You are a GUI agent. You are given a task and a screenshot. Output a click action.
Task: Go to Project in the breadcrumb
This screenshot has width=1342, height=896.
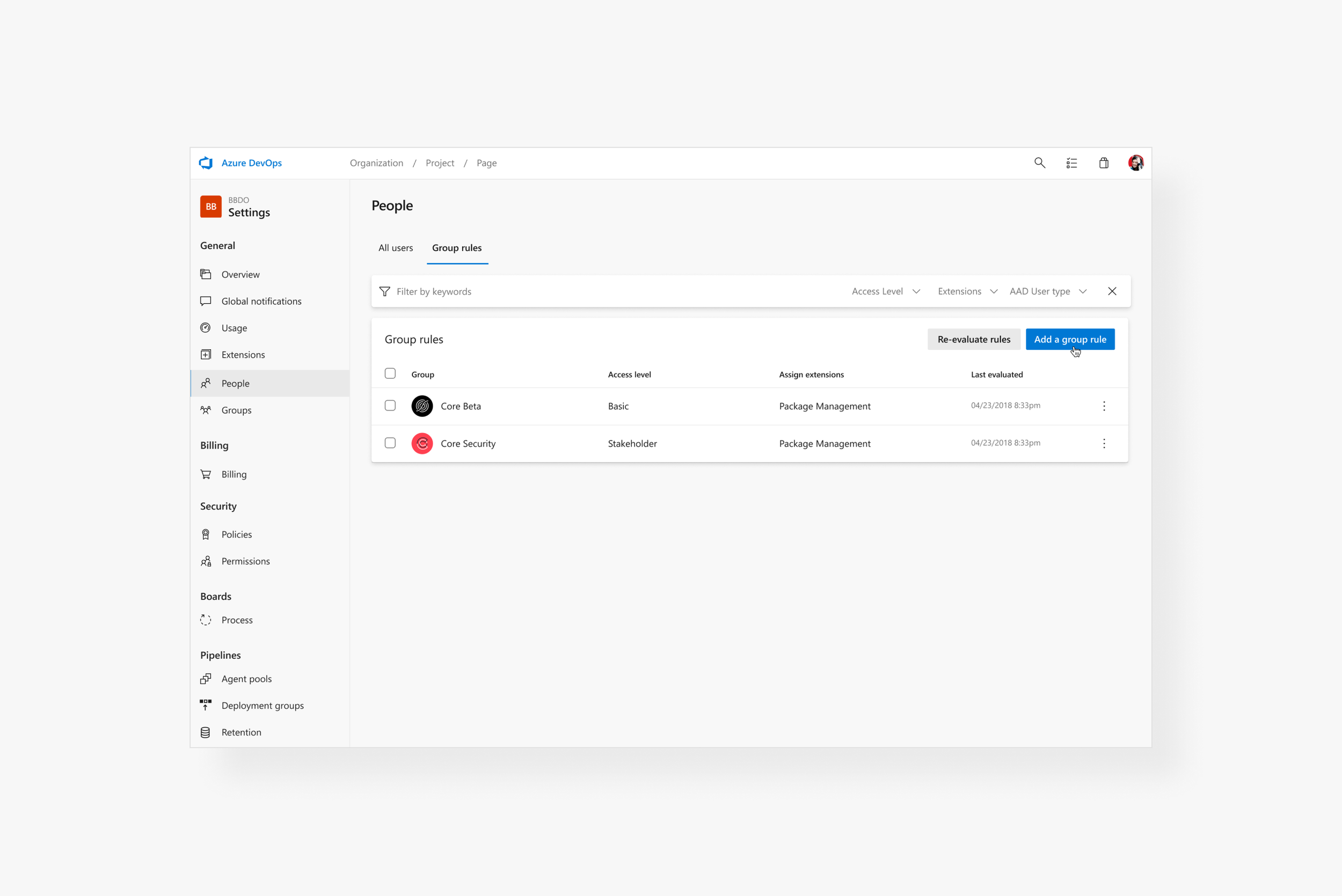440,163
